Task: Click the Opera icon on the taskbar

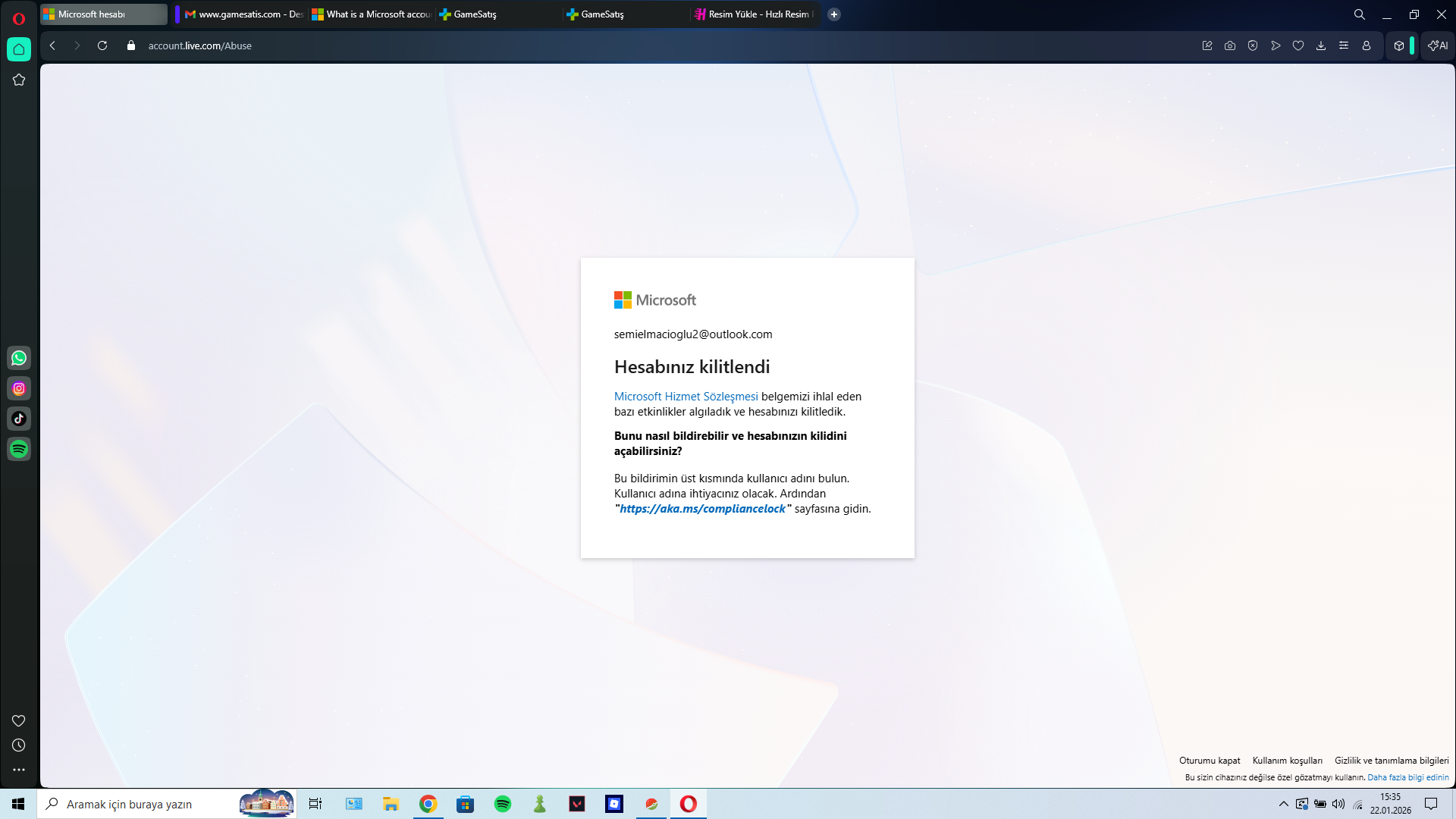Action: point(689,804)
